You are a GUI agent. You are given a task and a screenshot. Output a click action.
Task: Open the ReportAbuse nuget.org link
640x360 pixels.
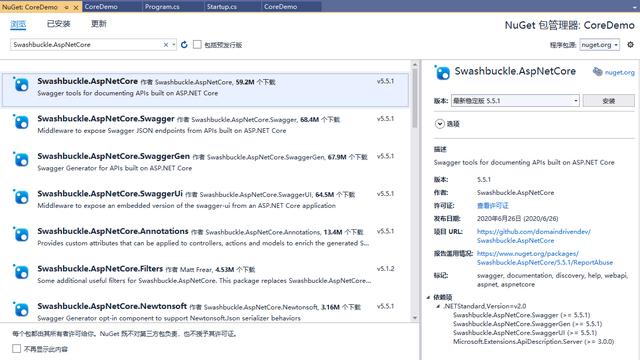[545, 258]
